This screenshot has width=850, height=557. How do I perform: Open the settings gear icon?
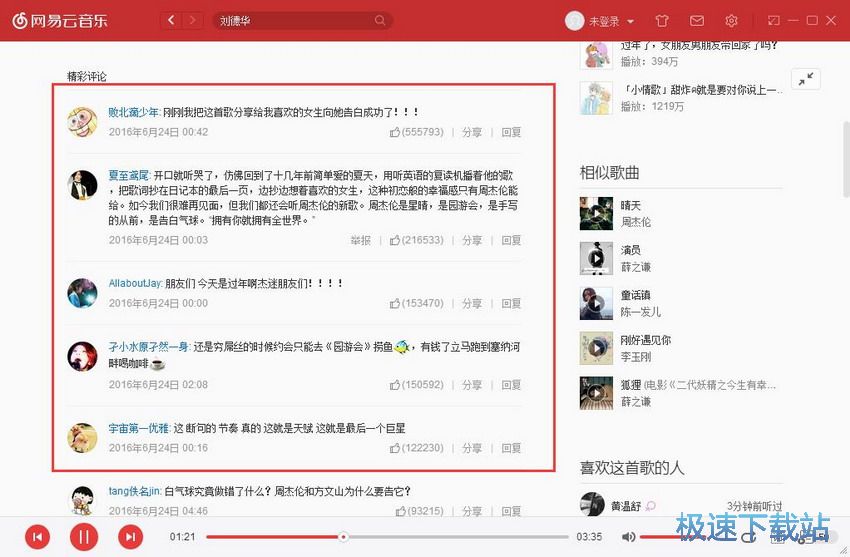pos(731,21)
